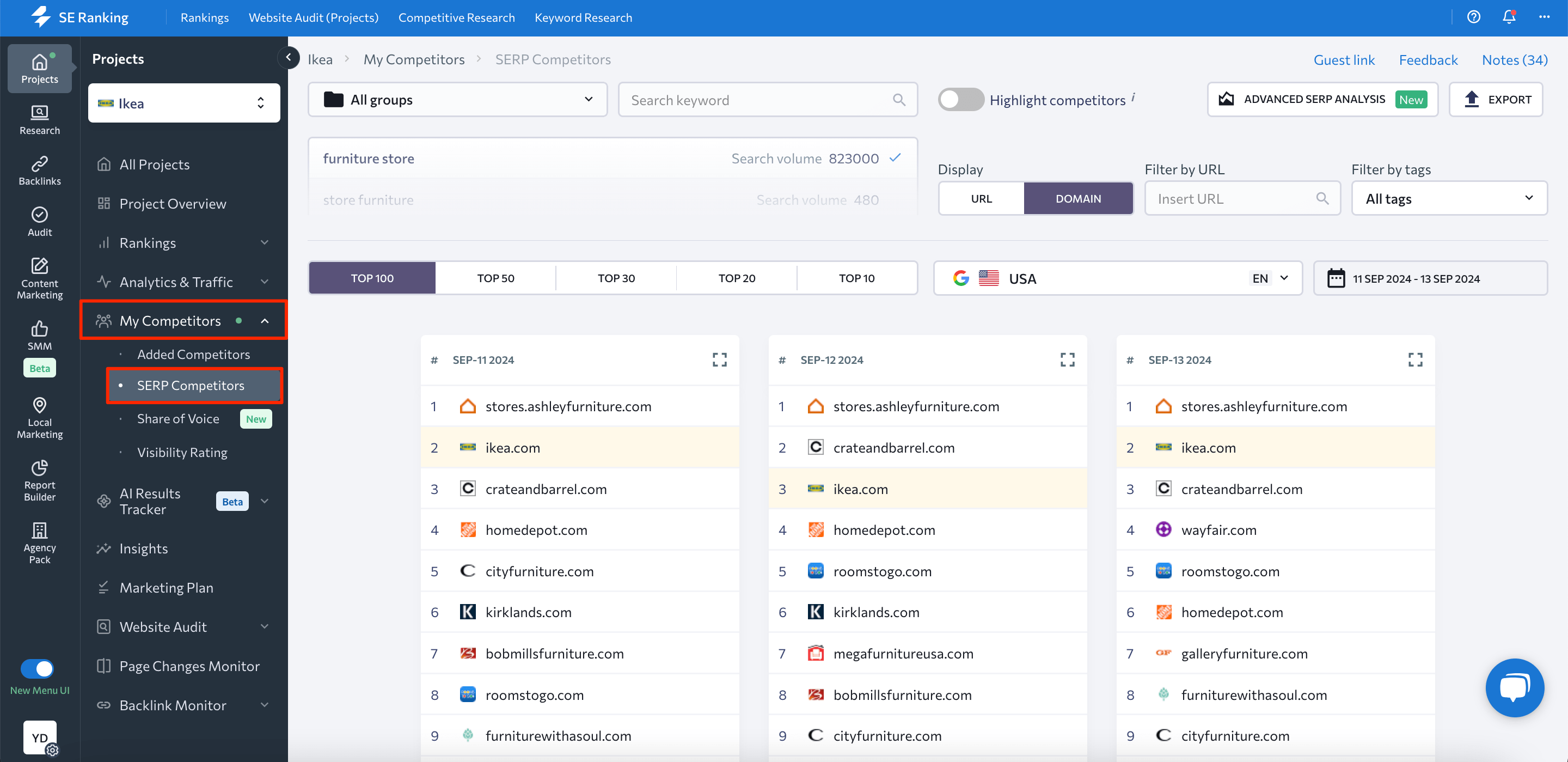The width and height of the screenshot is (1568, 762).
Task: Open Rankings in the top navigation bar
Action: [205, 17]
